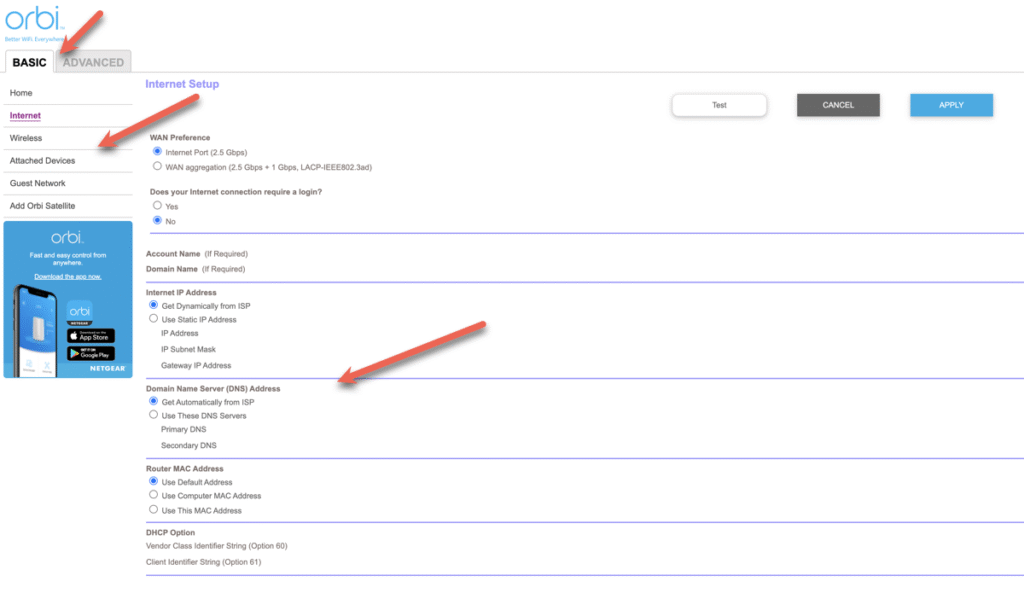Follow the 'Download the app now' link
The image size is (1024, 593).
(x=68, y=276)
